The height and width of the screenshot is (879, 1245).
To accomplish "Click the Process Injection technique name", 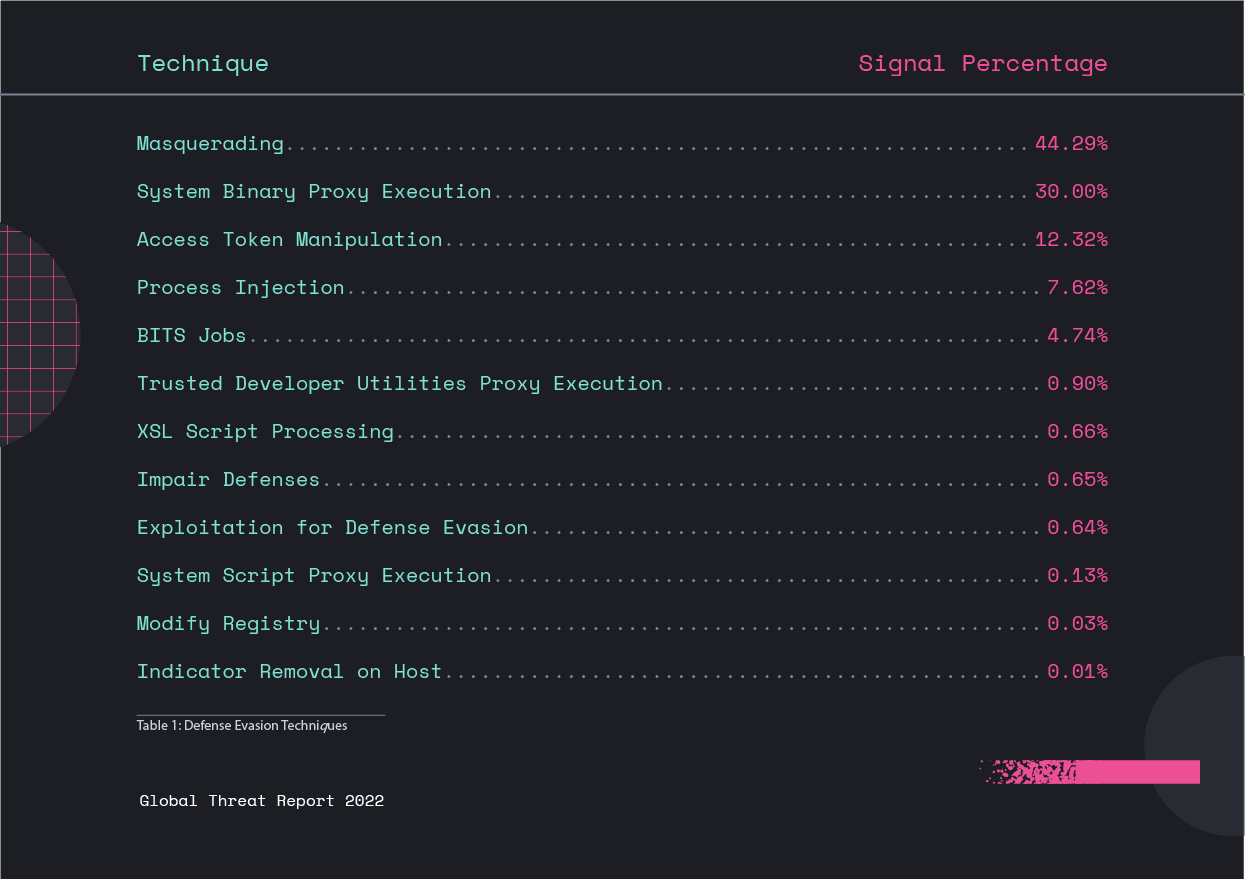I will tap(240, 287).
